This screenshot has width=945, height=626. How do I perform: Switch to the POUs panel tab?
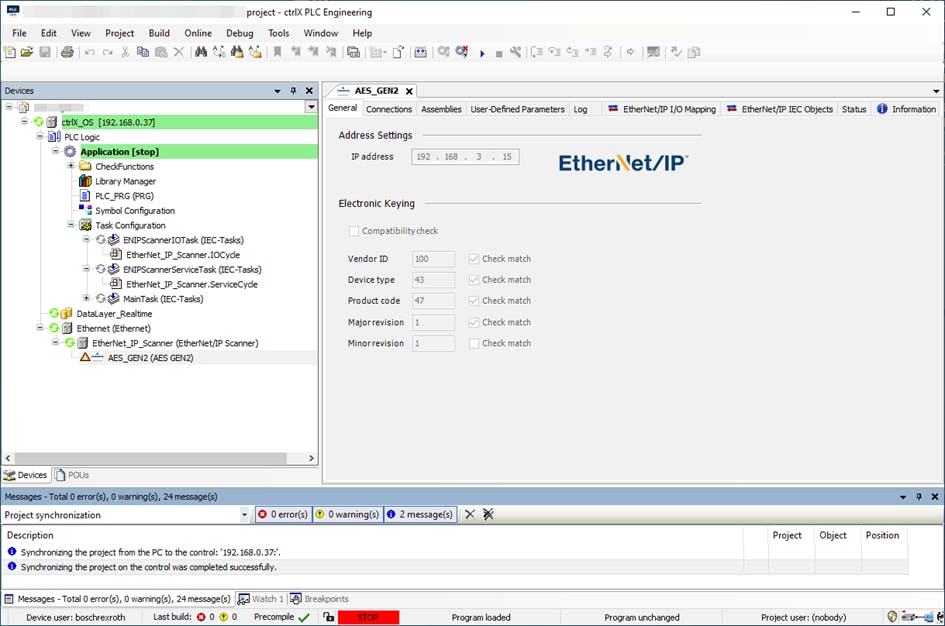75,475
